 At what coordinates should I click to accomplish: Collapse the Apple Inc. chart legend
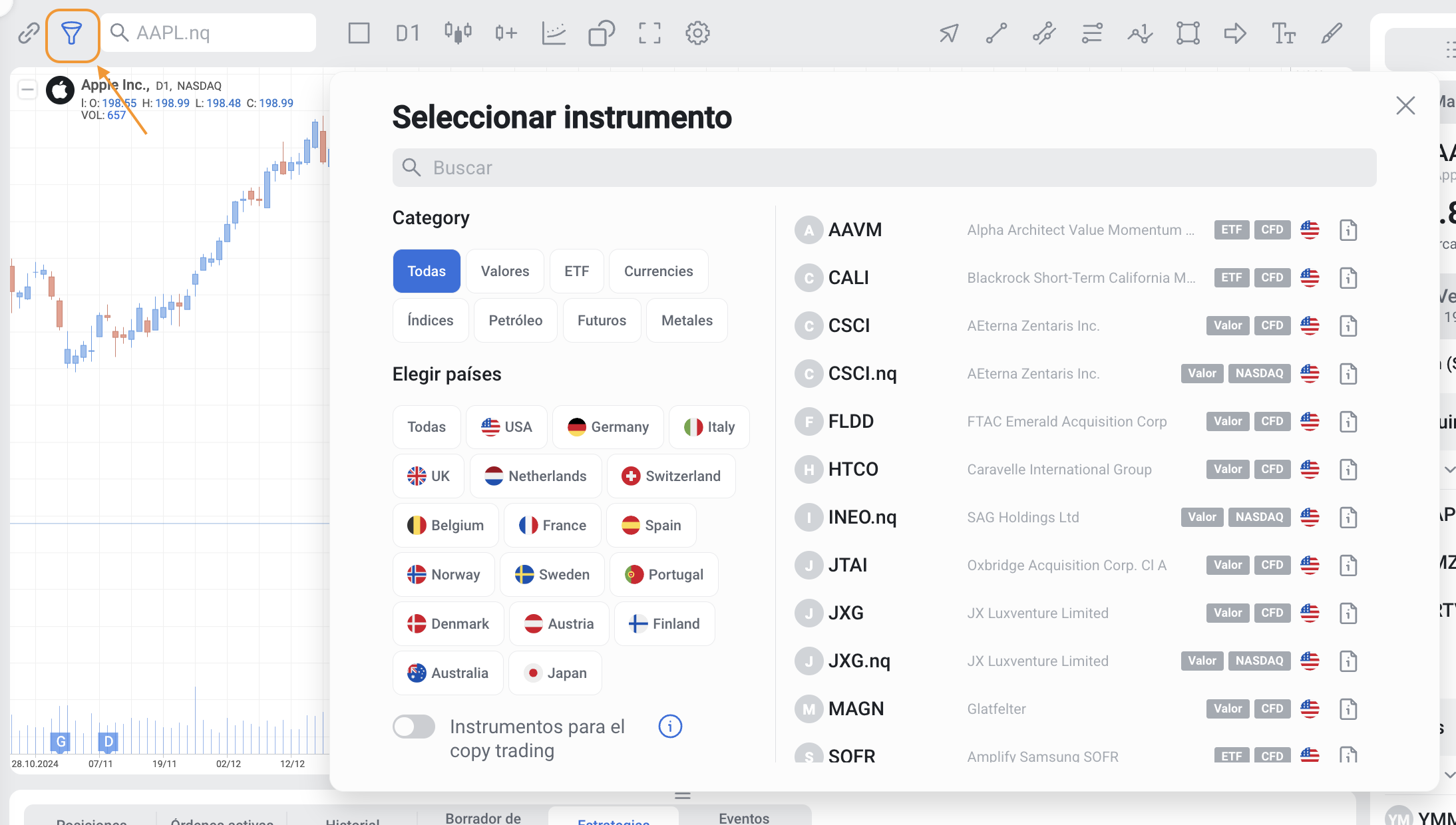tap(27, 88)
